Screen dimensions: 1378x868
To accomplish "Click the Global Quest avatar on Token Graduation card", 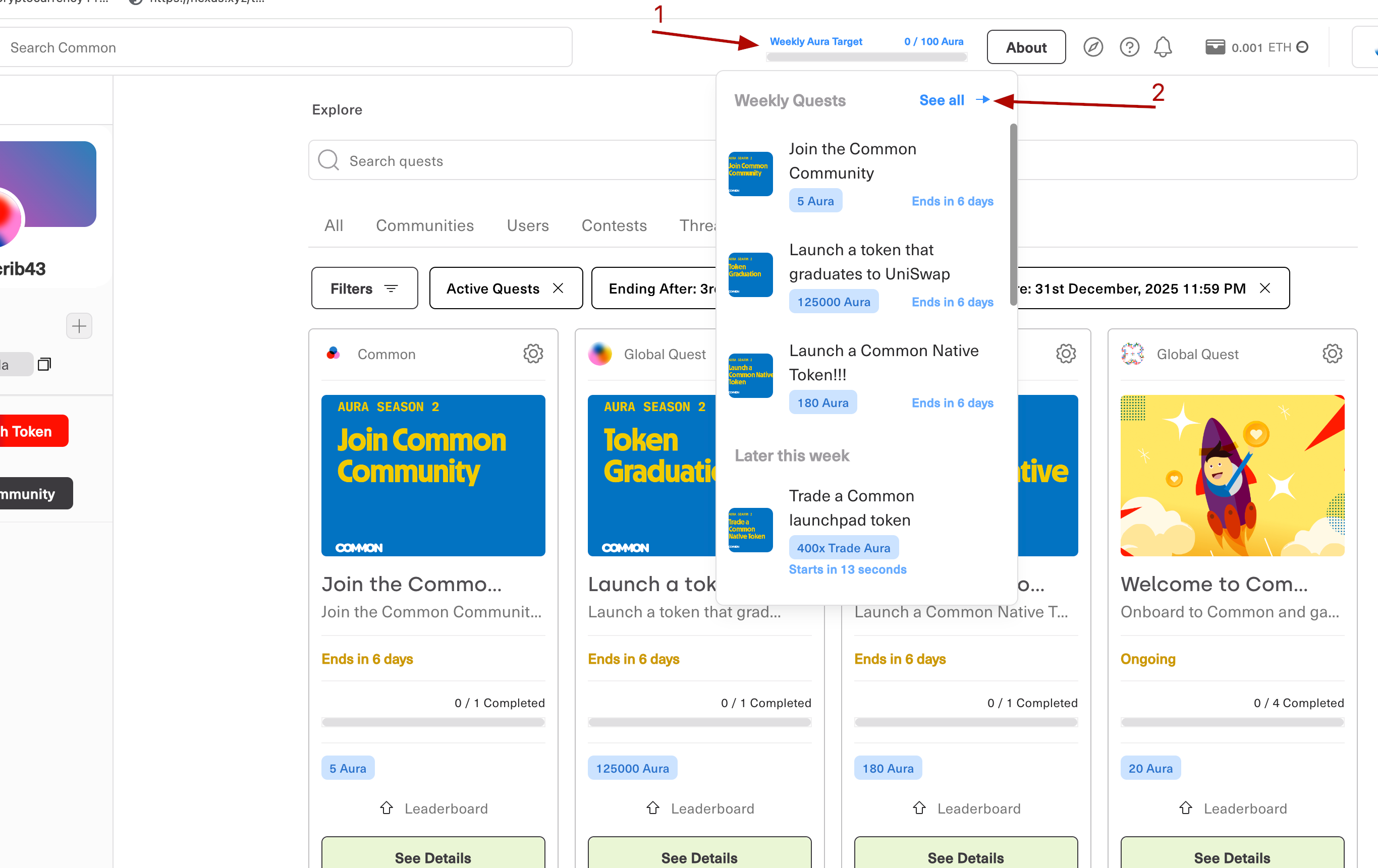I will pyautogui.click(x=600, y=354).
